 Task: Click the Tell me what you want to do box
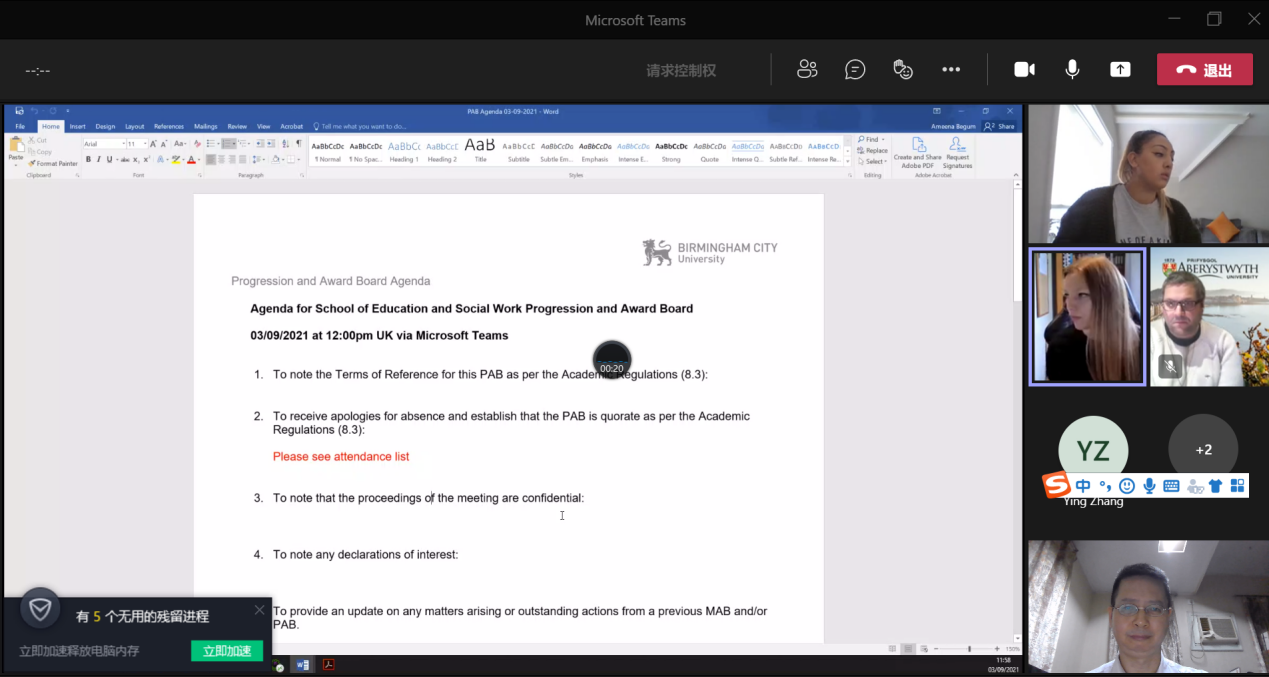click(x=360, y=127)
